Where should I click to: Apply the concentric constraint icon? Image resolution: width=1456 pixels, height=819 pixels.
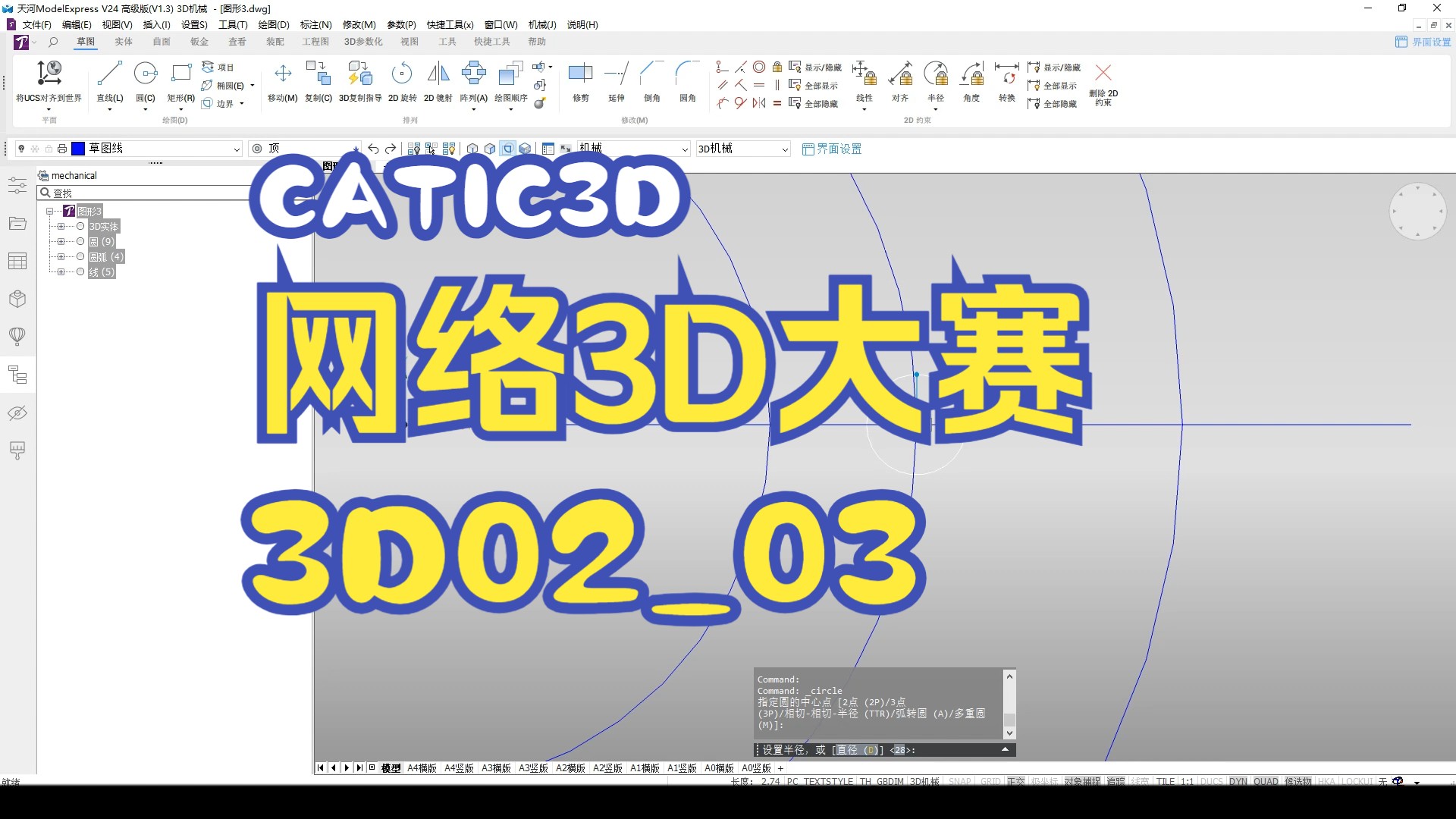tap(759, 67)
